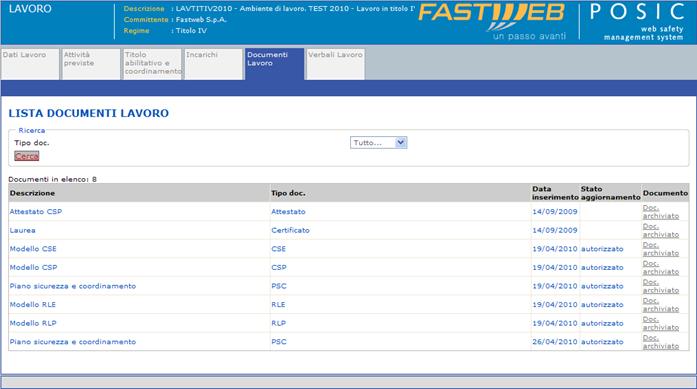Open the Laurea document description
Viewport: 697px width, 389px height.
23,230
